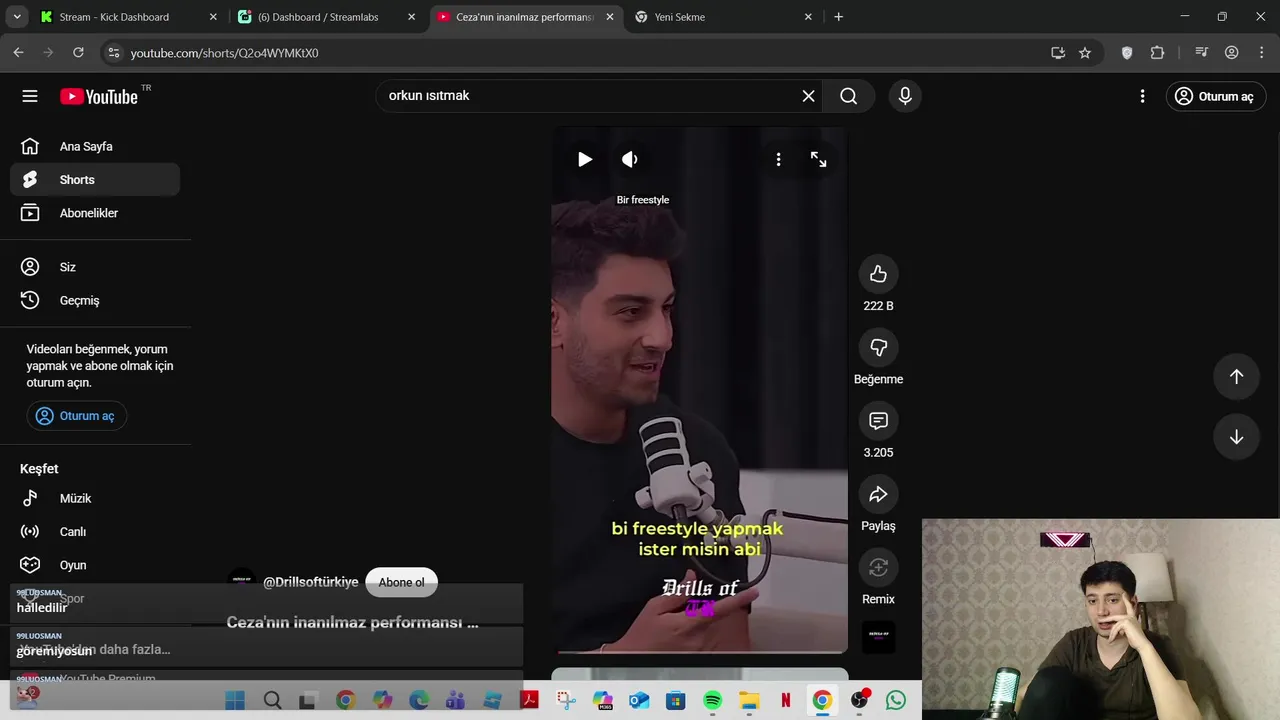Clear the search text with the X
The width and height of the screenshot is (1280, 720).
pos(808,96)
